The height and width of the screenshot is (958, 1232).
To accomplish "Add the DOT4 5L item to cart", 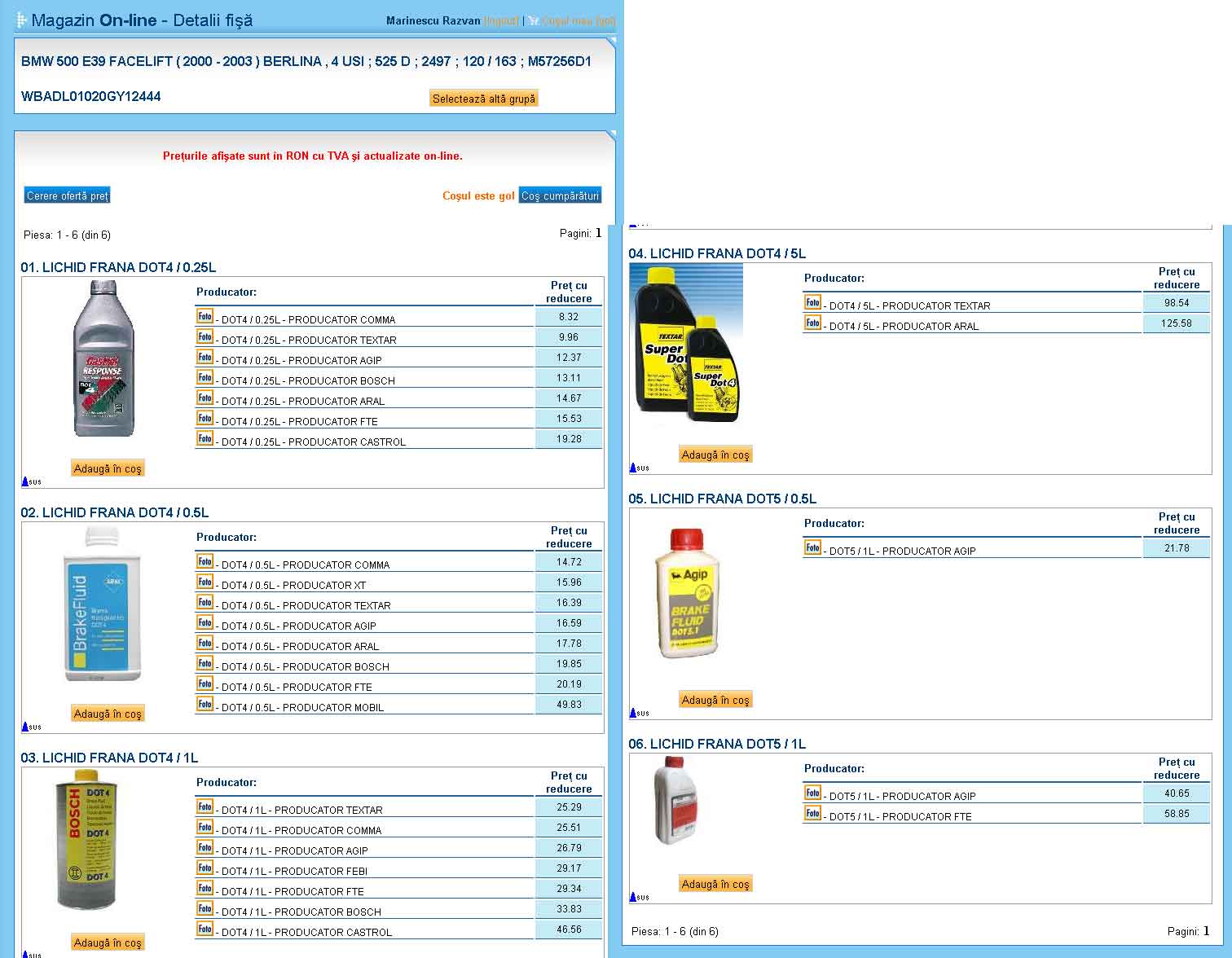I will coord(715,455).
